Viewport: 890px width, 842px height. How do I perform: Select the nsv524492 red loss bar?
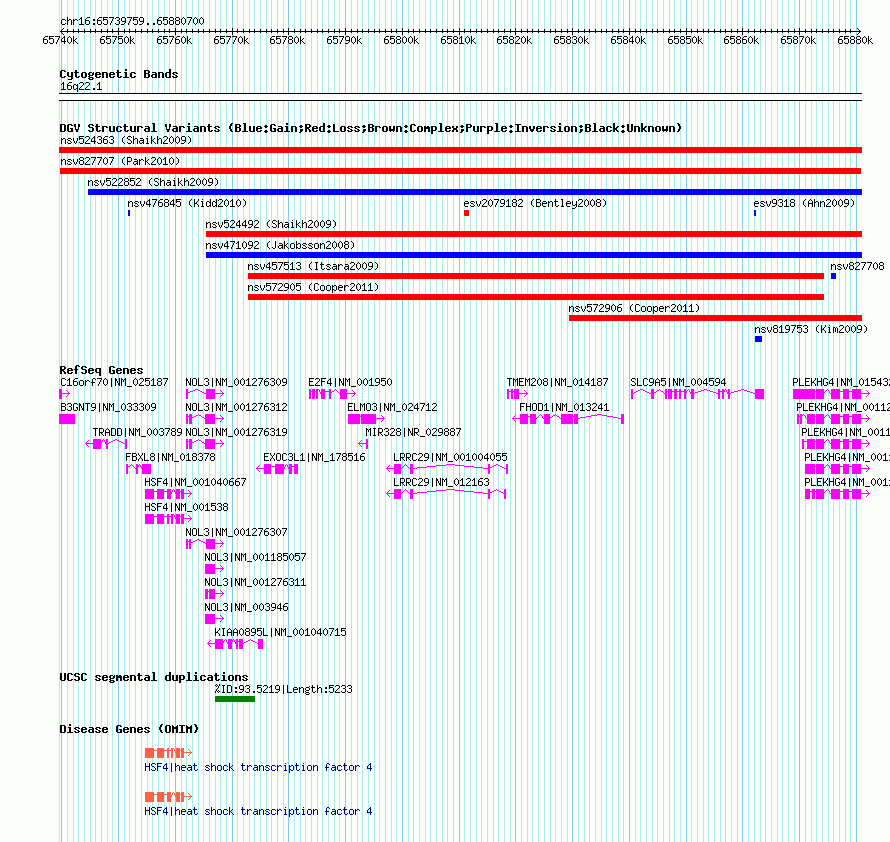[x=534, y=234]
